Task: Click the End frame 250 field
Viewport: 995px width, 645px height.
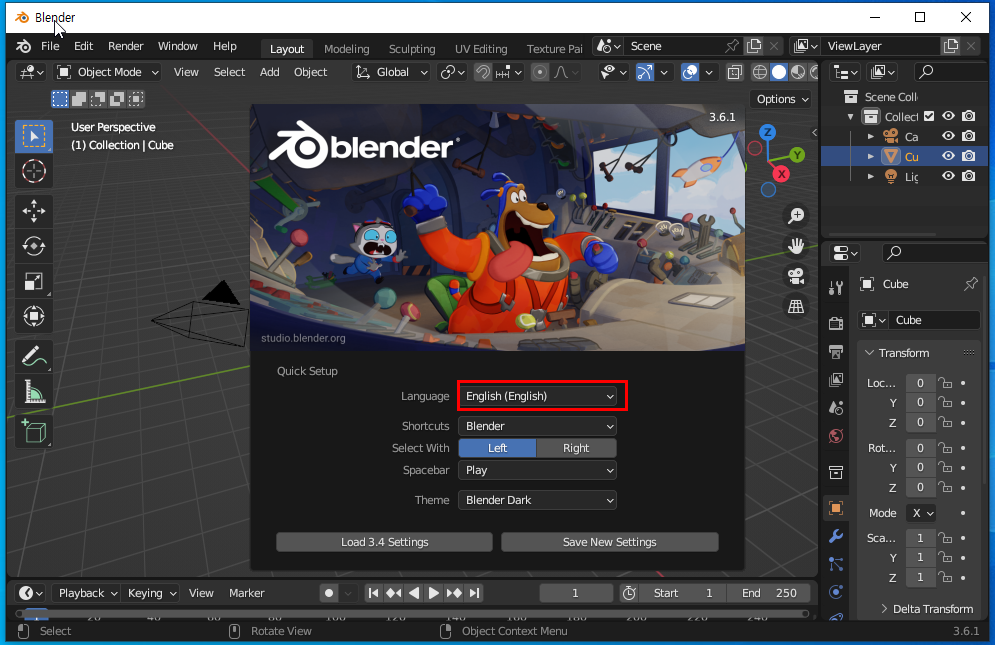Action: coord(768,593)
